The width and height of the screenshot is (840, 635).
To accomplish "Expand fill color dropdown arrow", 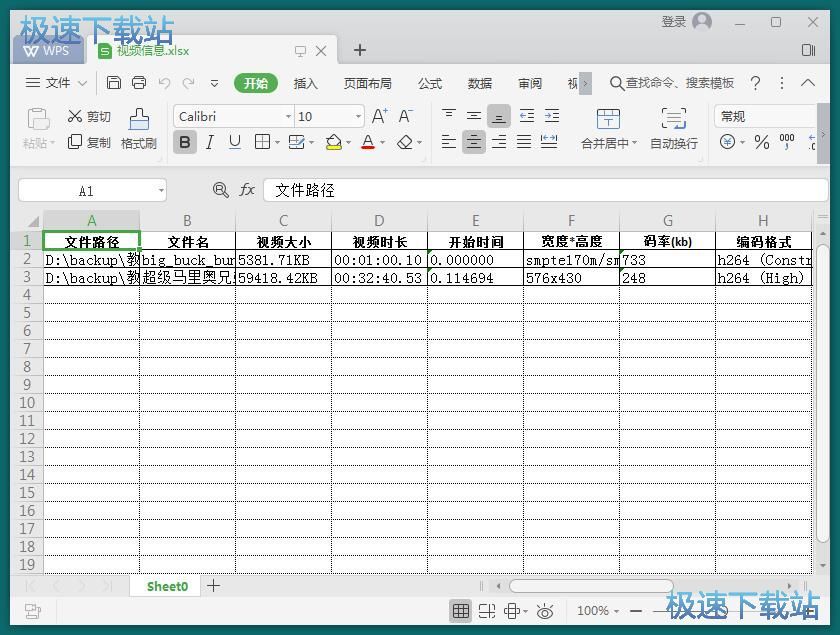I will pos(348,143).
